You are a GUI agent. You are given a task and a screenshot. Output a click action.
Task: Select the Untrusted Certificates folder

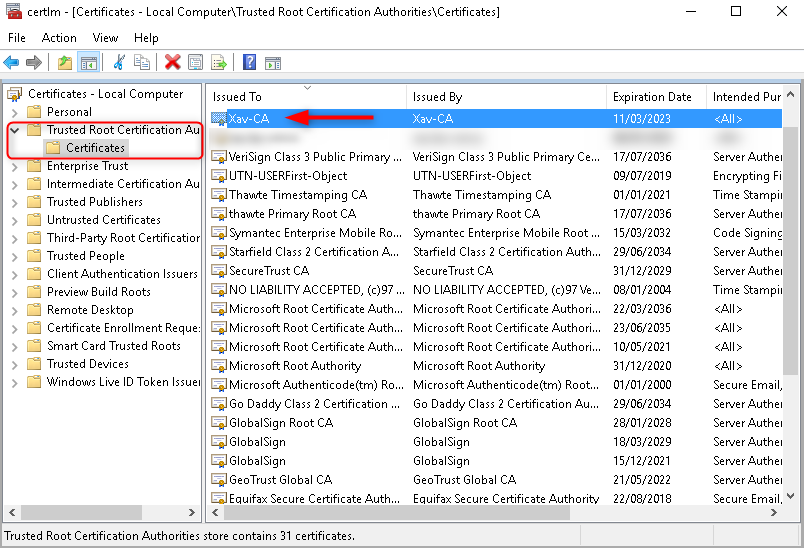click(x=103, y=220)
